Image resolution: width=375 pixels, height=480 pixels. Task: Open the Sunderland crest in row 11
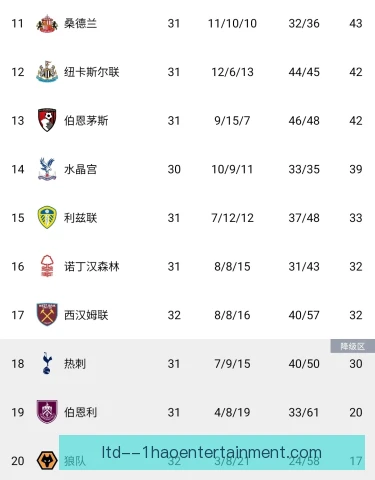47,23
